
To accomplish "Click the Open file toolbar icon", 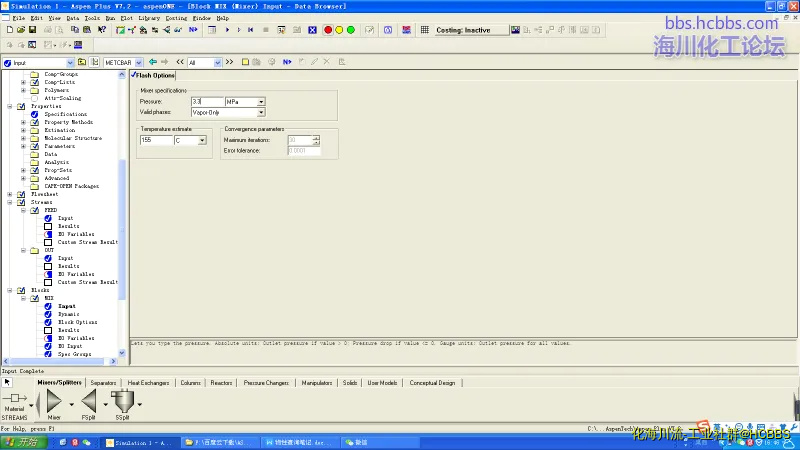I will point(21,30).
